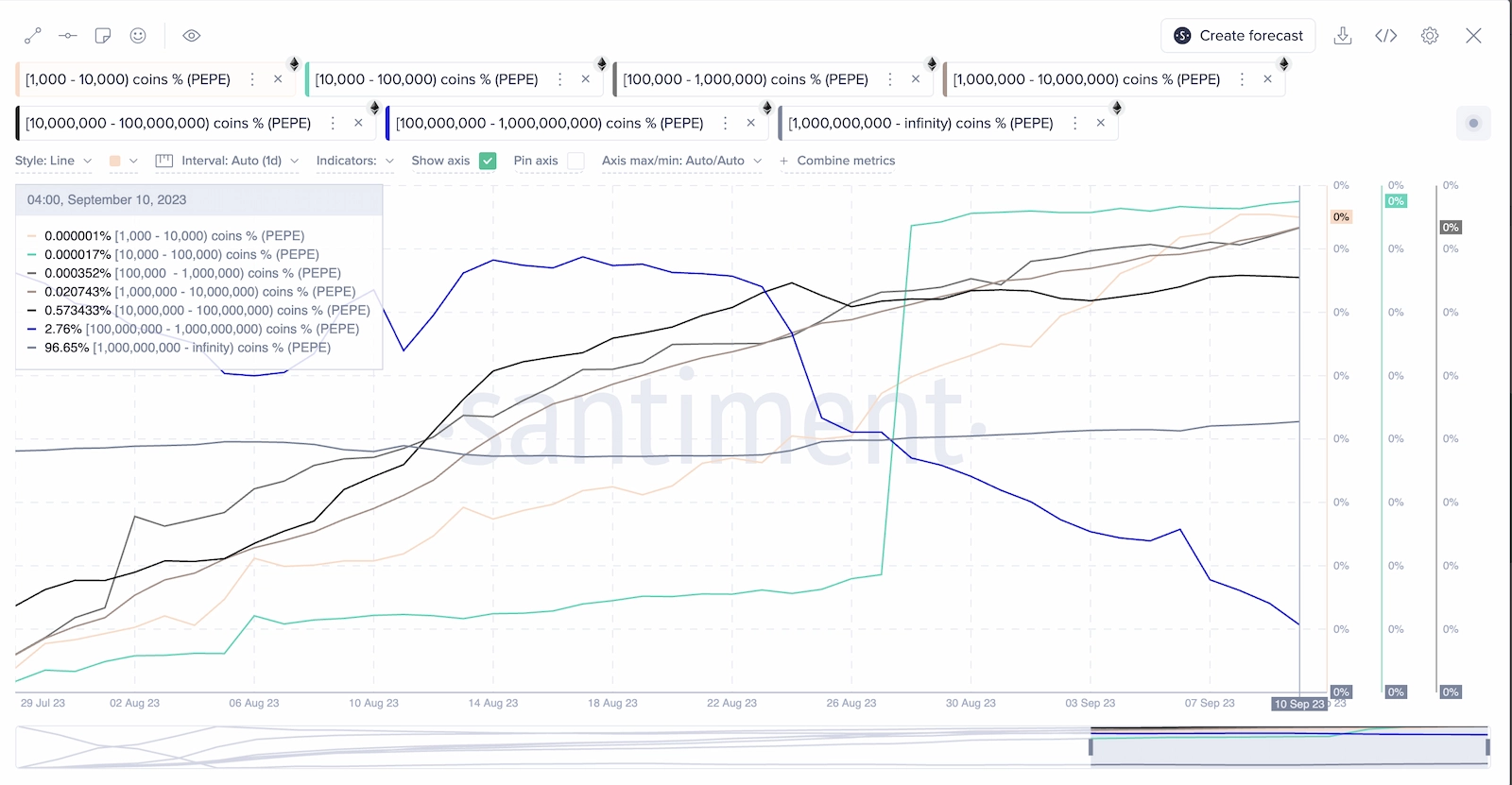Open the line color swatch picker

(123, 161)
